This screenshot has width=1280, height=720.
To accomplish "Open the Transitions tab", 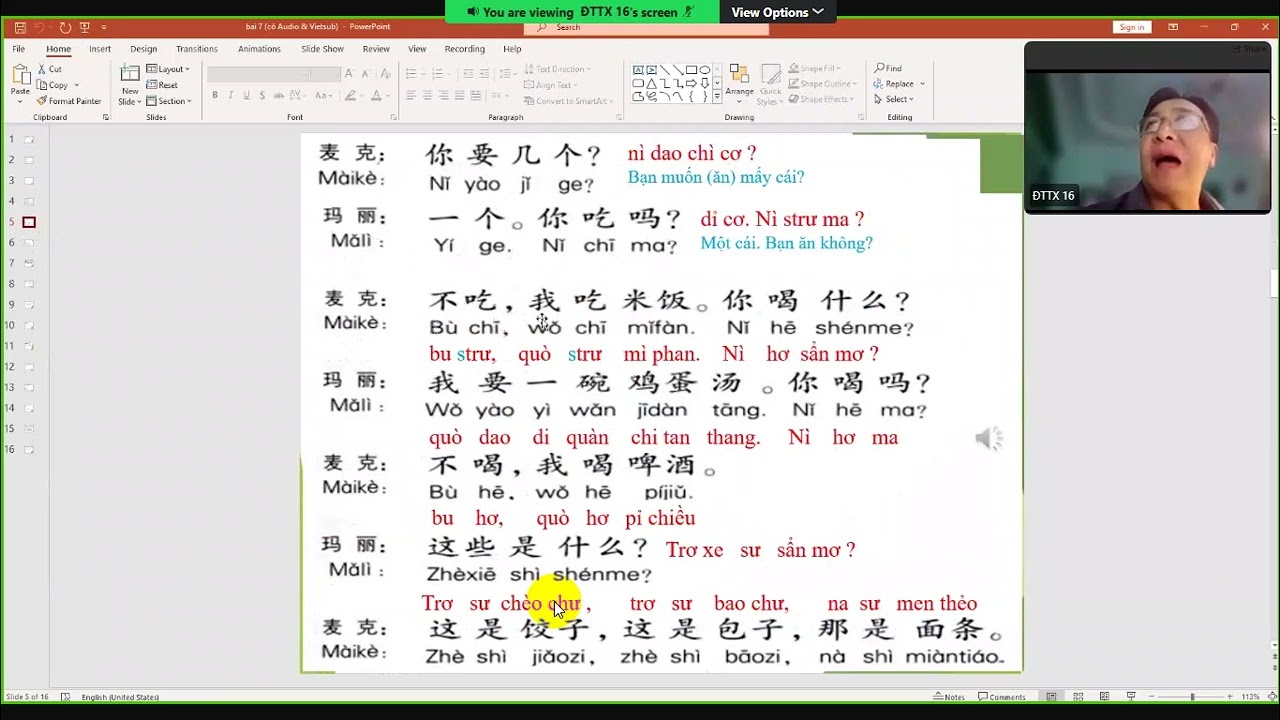I will point(196,49).
